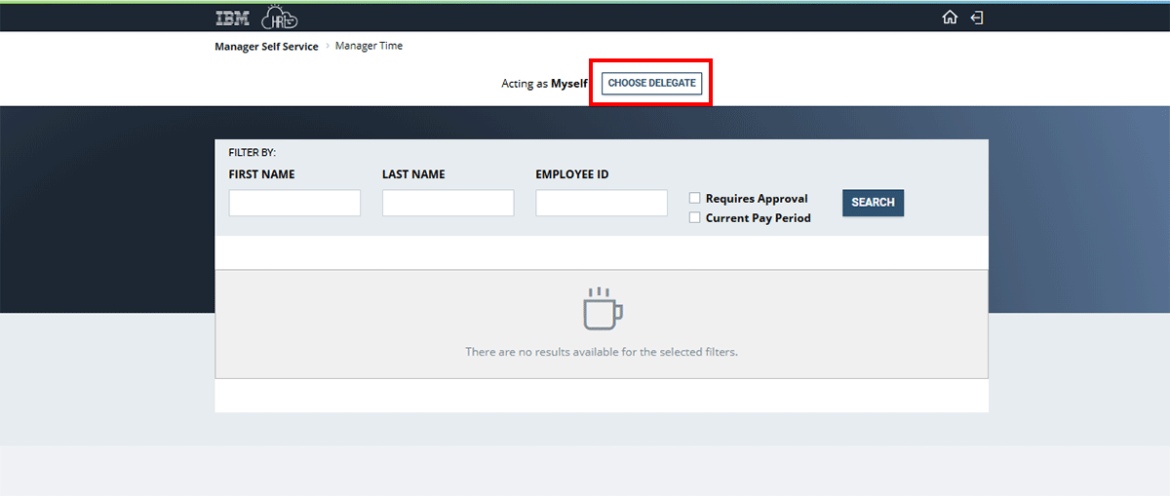Image resolution: width=1170 pixels, height=496 pixels.
Task: Click into the Last Name field
Action: click(447, 203)
